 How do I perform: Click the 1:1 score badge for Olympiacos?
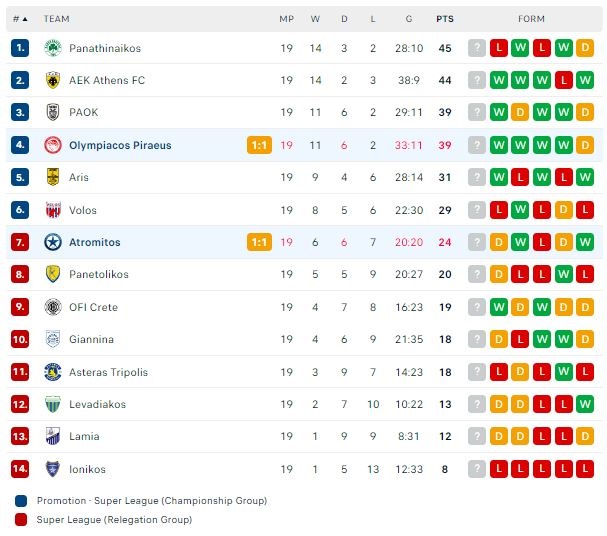click(259, 145)
